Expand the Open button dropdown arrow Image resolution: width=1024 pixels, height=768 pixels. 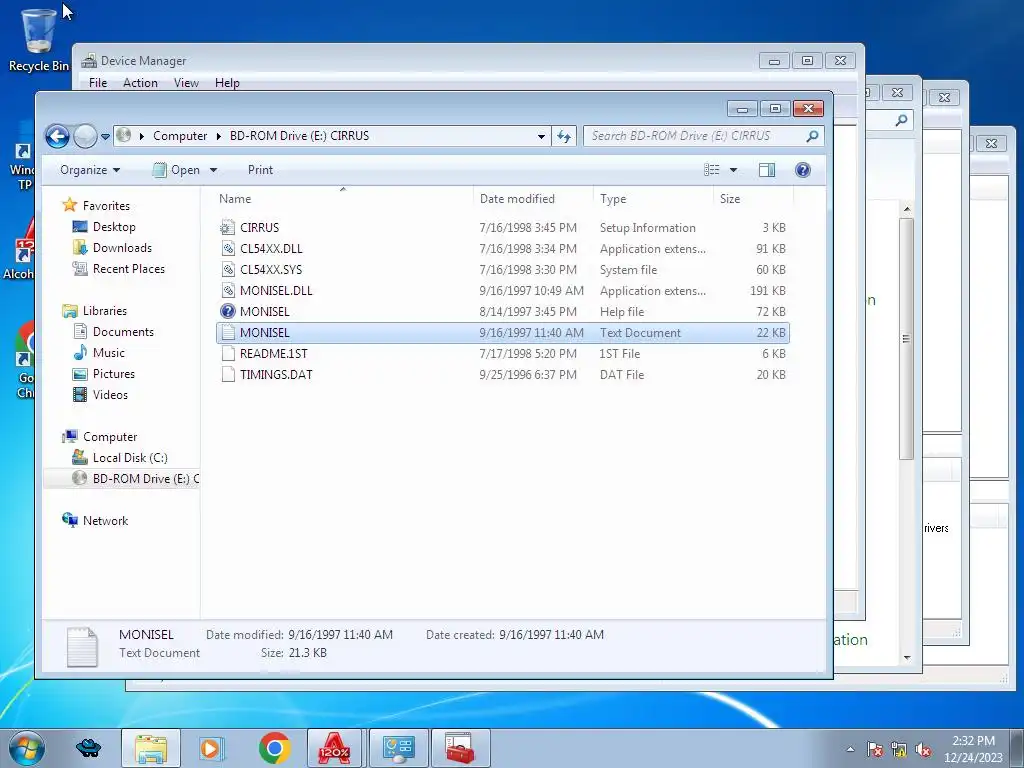coord(213,170)
